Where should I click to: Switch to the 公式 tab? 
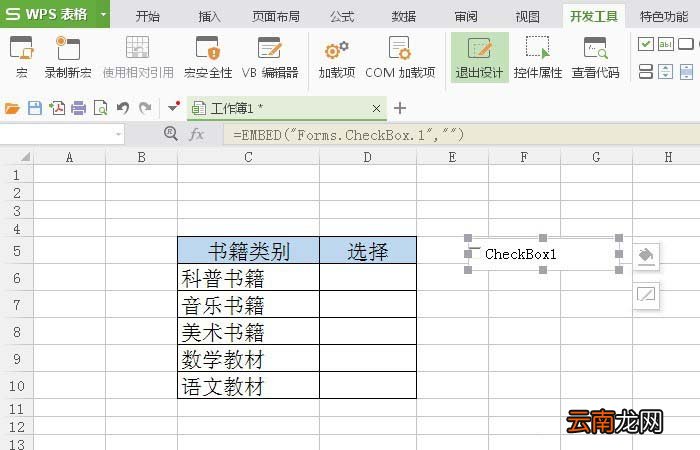point(342,17)
